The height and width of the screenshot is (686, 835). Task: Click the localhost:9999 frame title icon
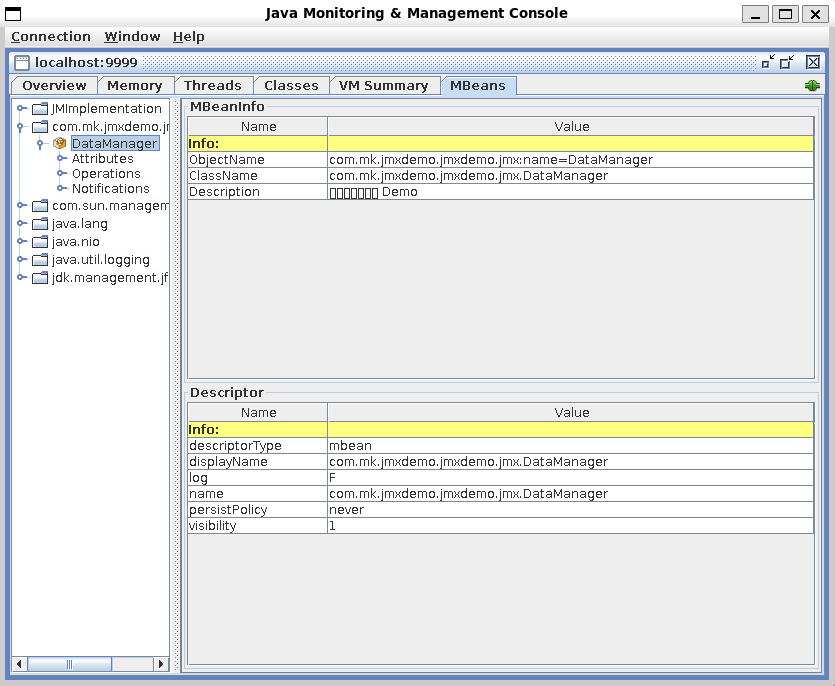coord(22,62)
